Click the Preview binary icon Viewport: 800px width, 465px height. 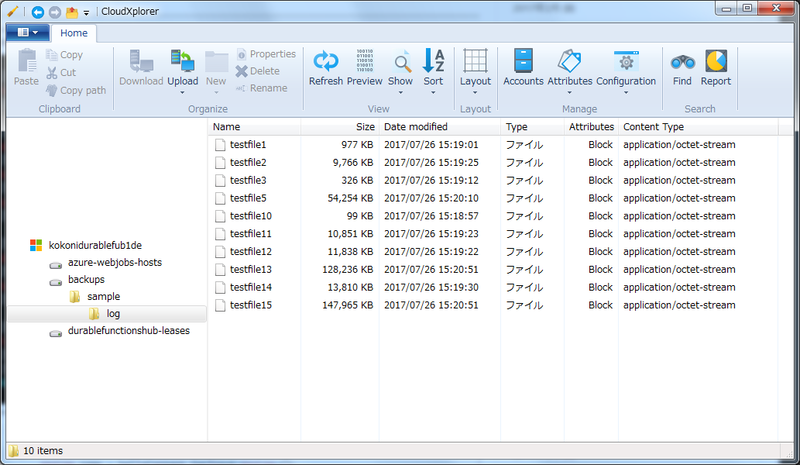[365, 60]
